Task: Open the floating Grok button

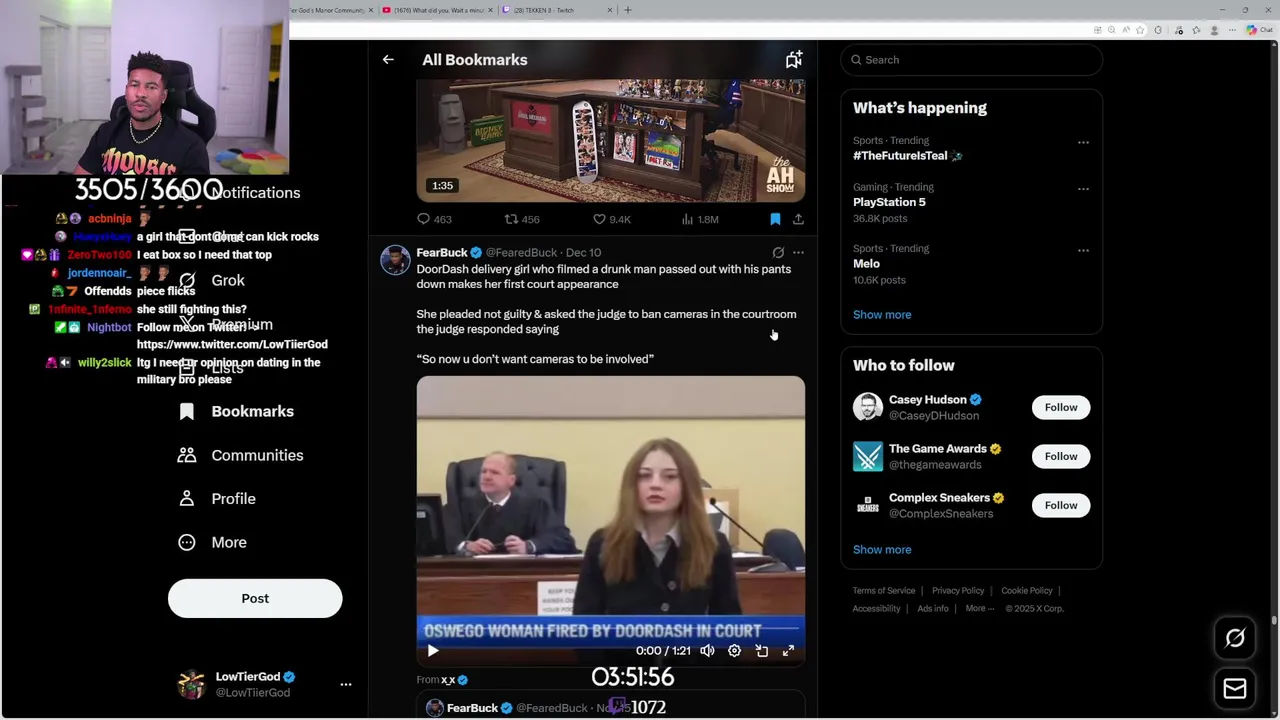Action: 1235,639
